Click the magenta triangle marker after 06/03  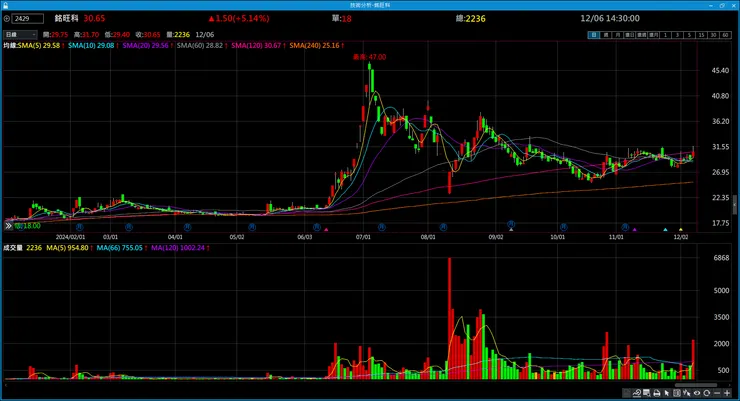click(326, 230)
